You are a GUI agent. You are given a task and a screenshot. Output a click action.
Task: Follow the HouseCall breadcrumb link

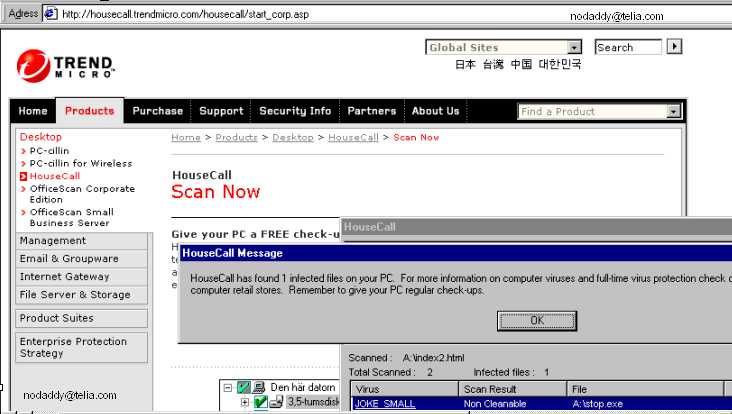(x=353, y=137)
